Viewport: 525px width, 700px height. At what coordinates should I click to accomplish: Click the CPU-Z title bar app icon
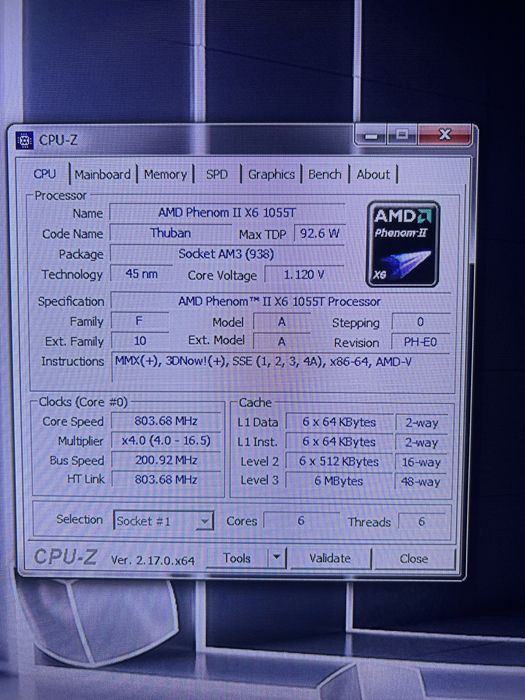[x=24, y=140]
